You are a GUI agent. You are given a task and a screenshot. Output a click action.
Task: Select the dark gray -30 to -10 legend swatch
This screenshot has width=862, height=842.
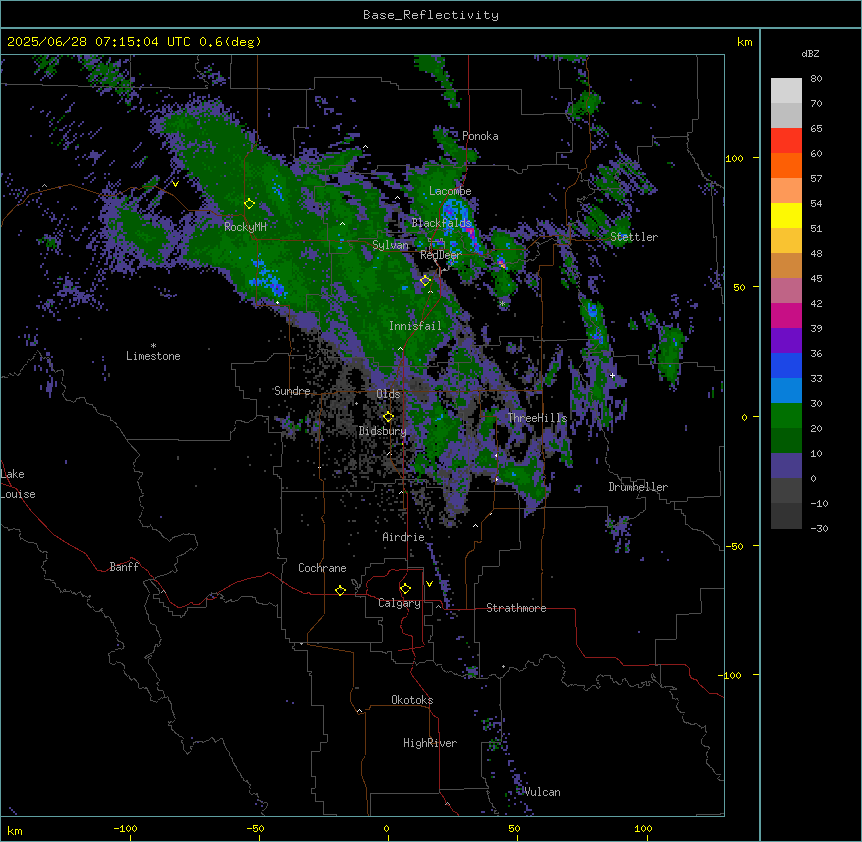point(786,516)
